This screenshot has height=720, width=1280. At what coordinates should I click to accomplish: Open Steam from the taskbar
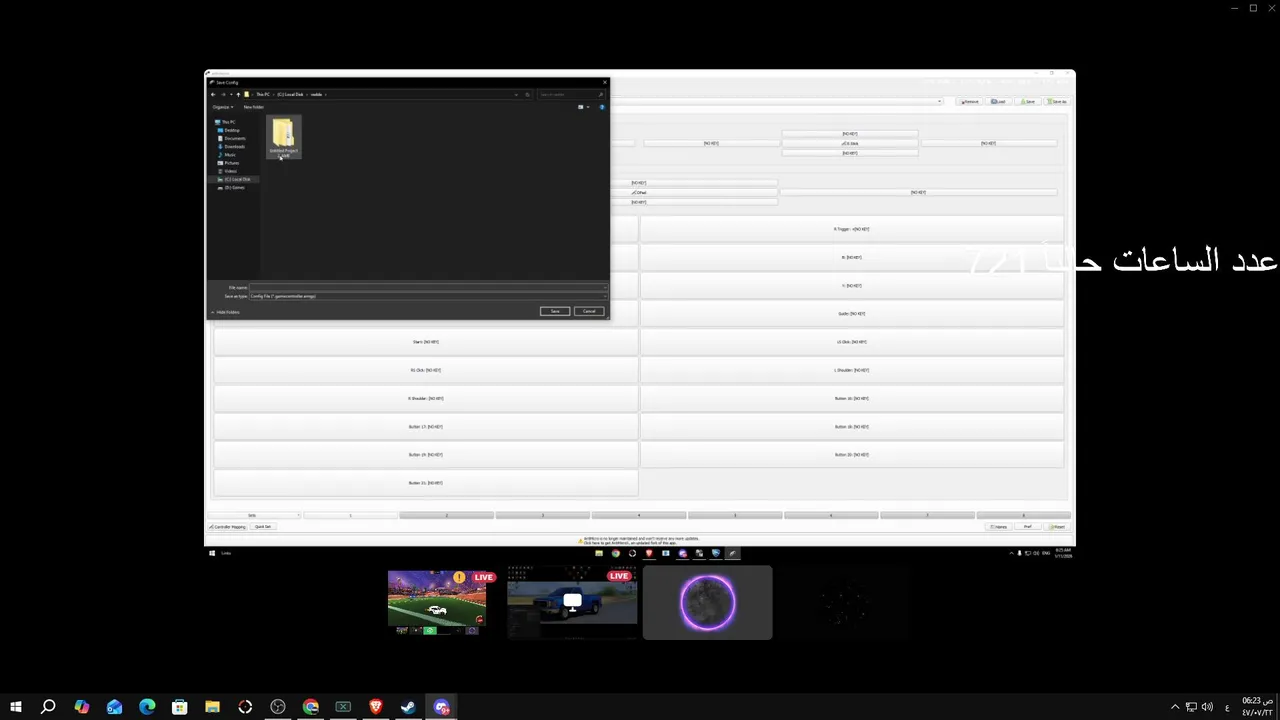pos(408,707)
